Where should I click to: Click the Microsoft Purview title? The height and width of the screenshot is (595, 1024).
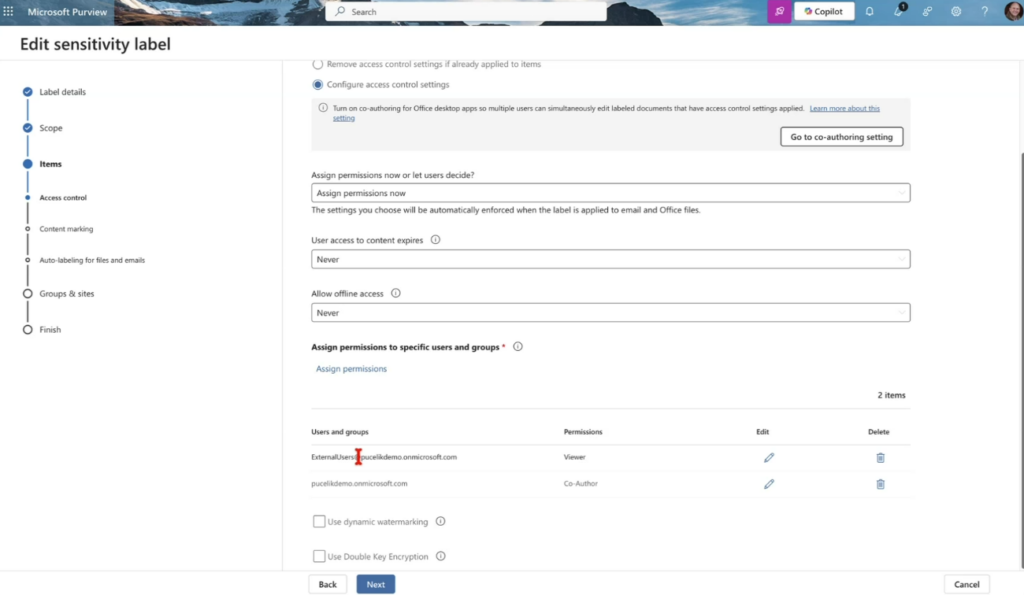pos(67,12)
